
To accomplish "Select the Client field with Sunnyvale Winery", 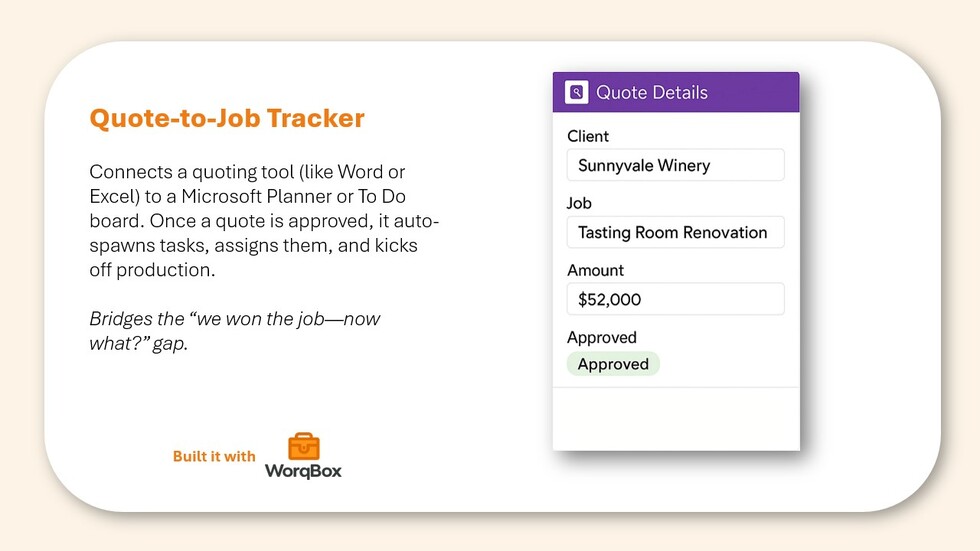I will 675,165.
